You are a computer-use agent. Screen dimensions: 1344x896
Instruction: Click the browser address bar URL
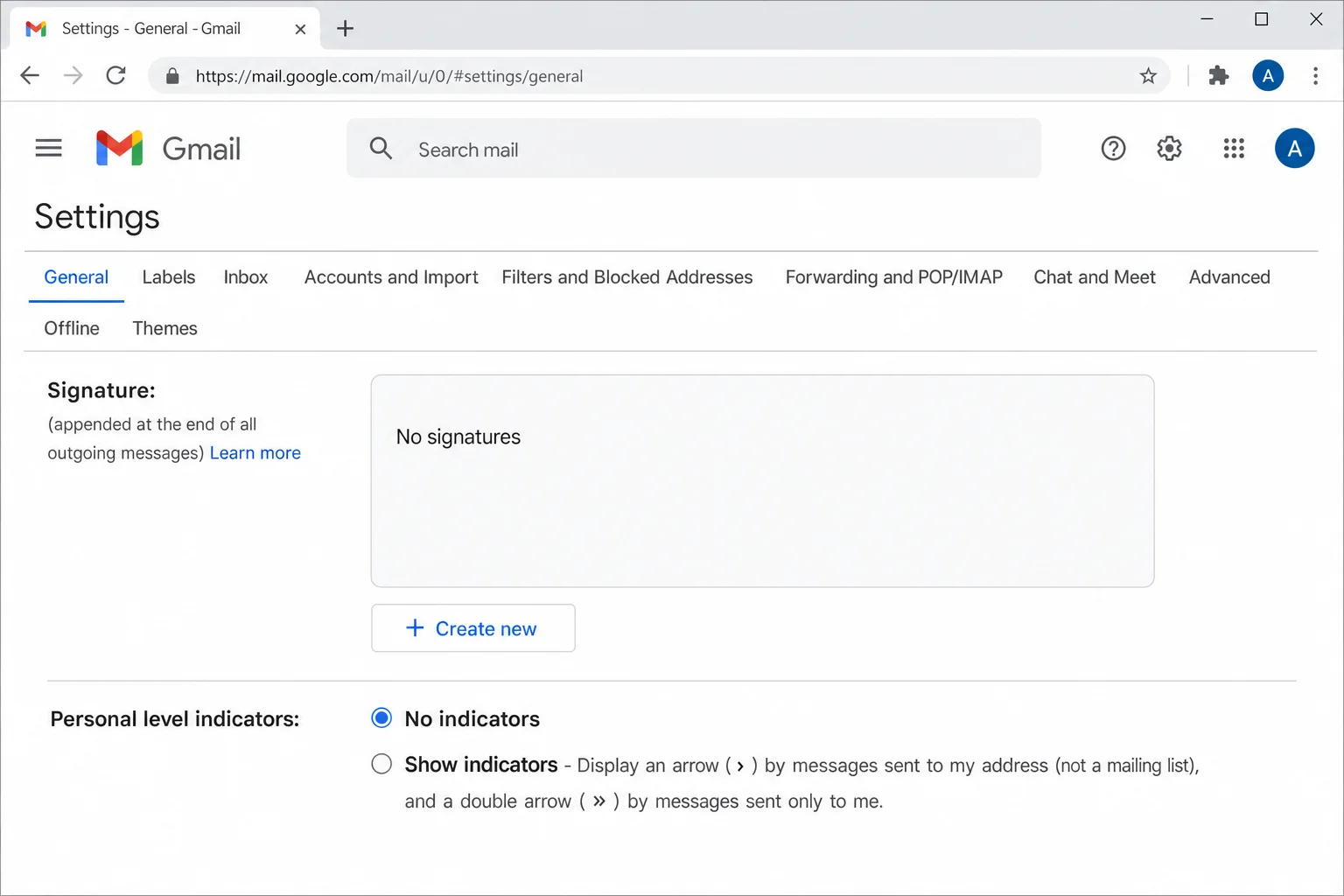pos(389,76)
